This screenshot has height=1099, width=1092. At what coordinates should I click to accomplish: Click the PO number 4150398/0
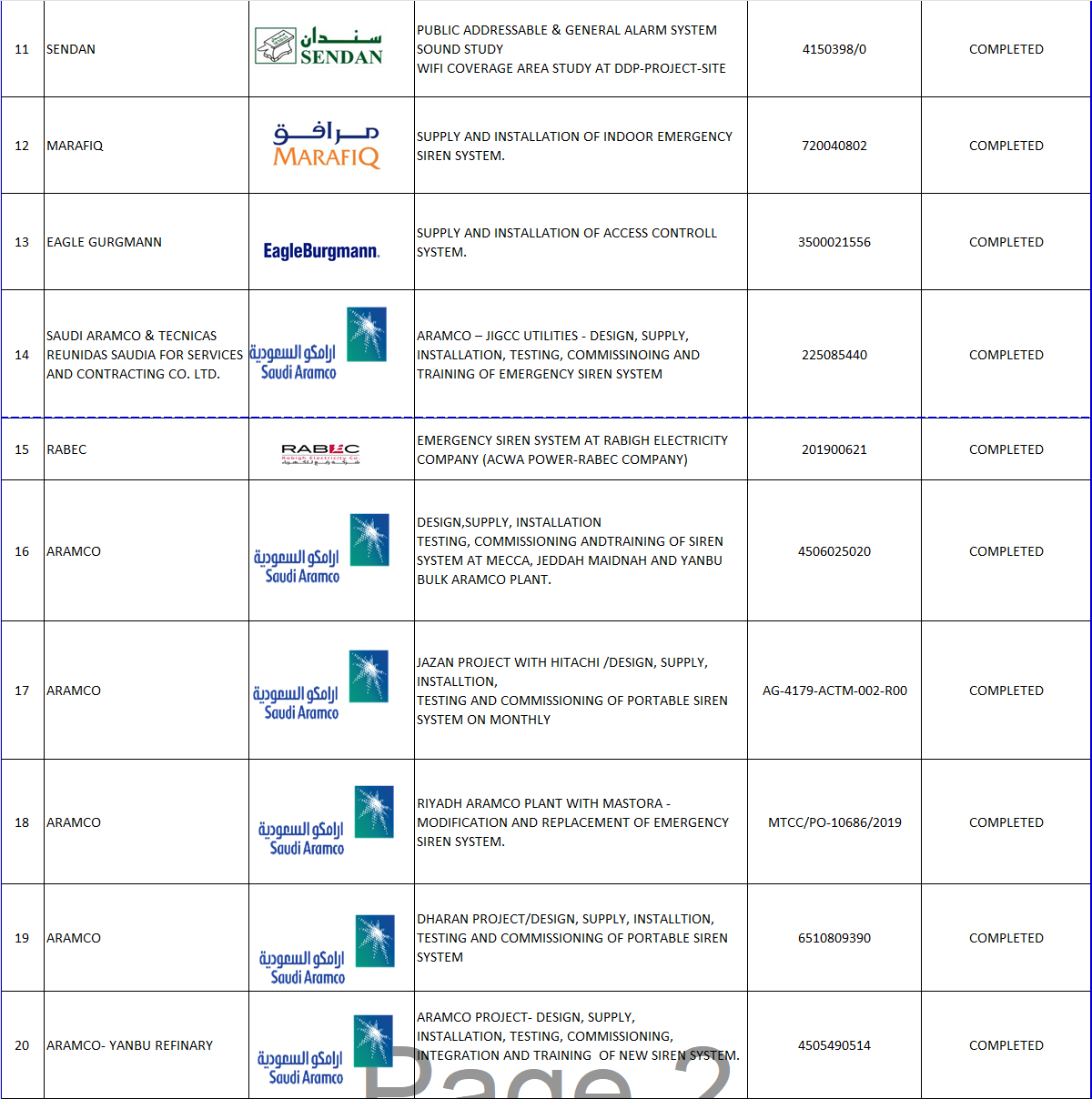coord(834,49)
